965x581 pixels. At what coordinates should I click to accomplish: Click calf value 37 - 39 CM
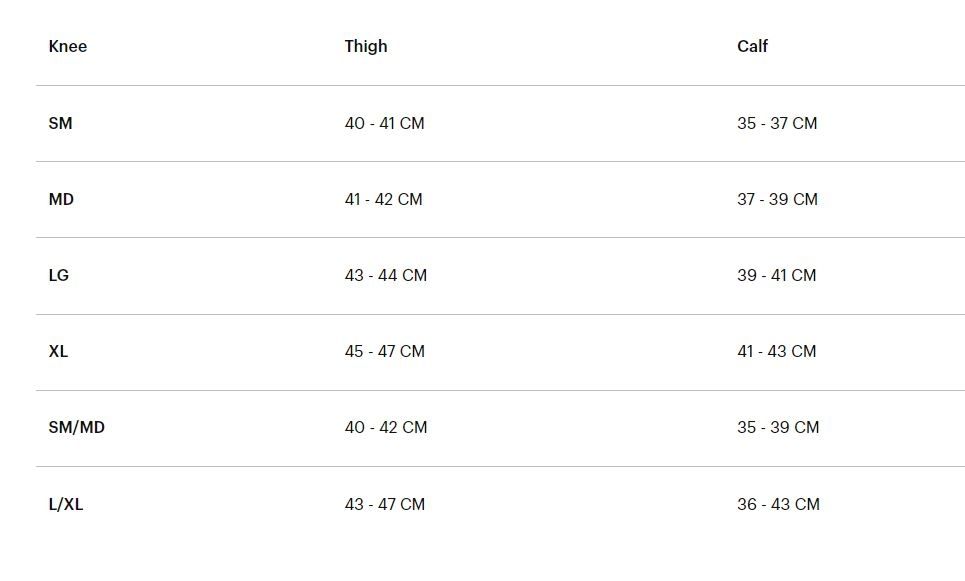[777, 199]
